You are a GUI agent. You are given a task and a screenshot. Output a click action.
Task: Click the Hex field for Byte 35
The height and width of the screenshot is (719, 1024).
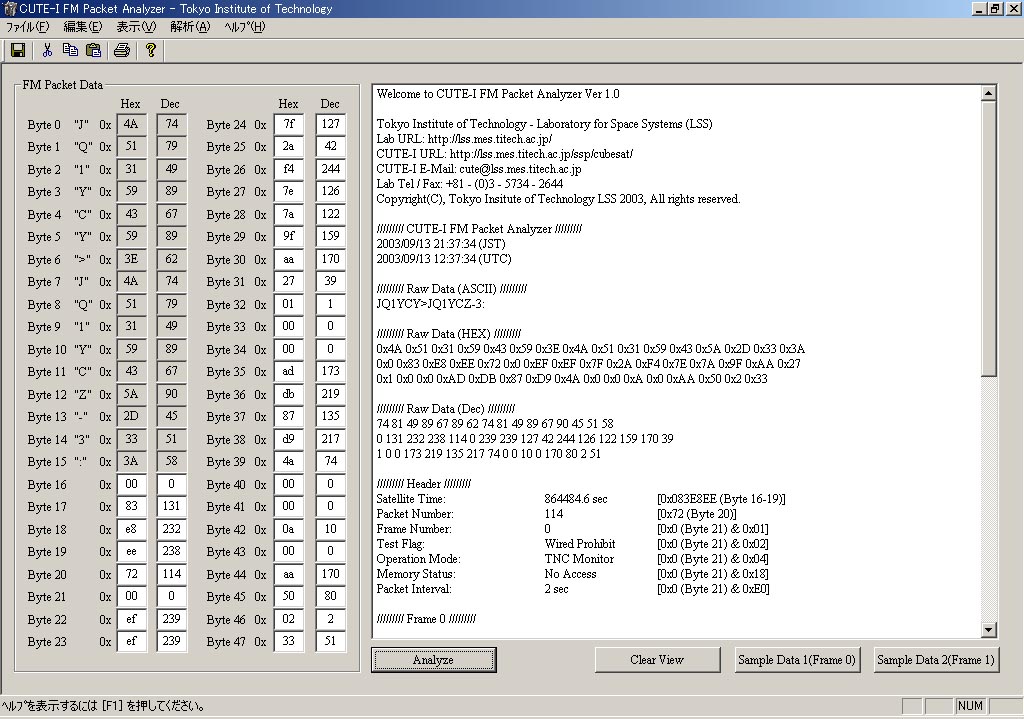click(x=289, y=372)
